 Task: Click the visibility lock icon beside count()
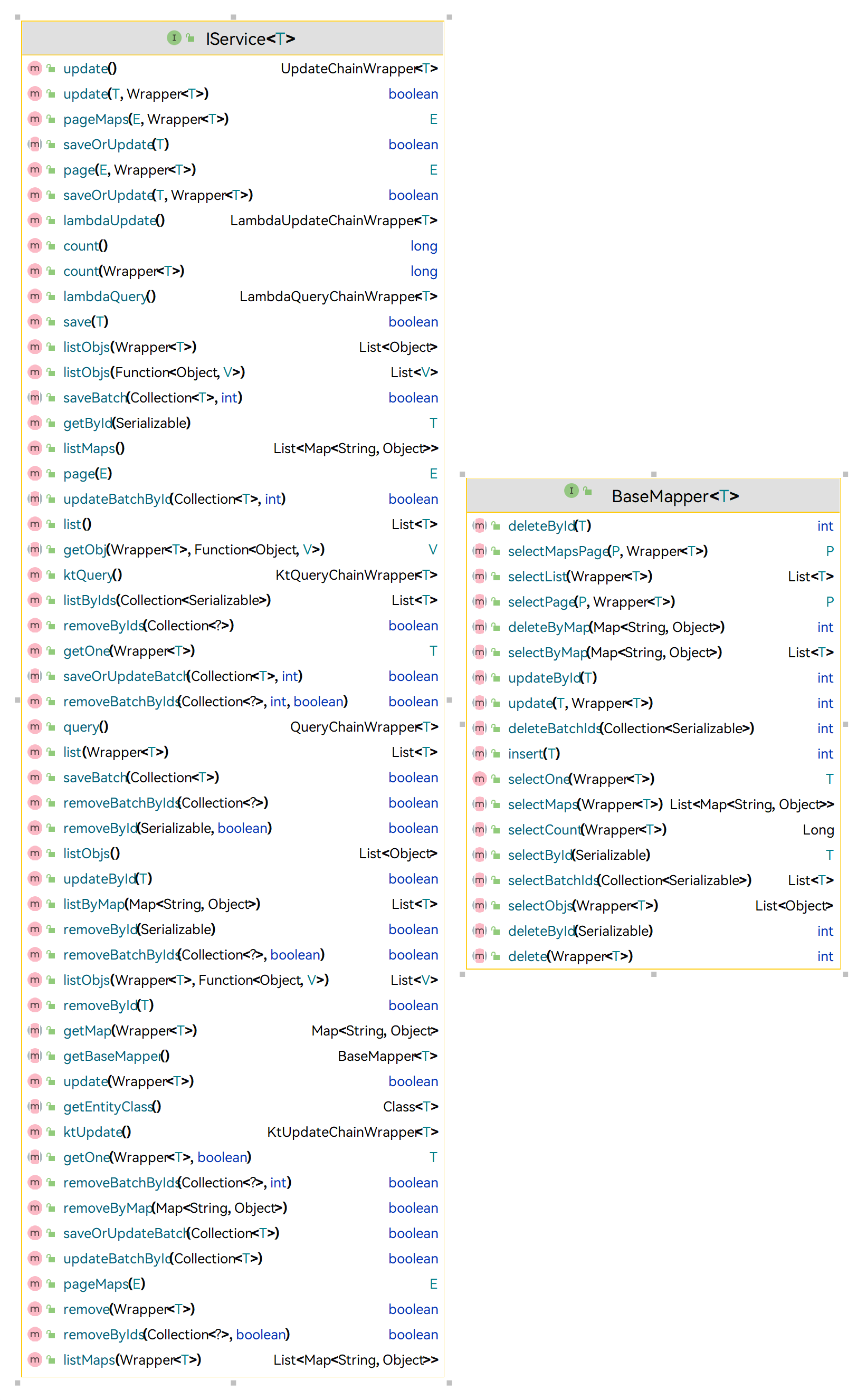tap(51, 245)
